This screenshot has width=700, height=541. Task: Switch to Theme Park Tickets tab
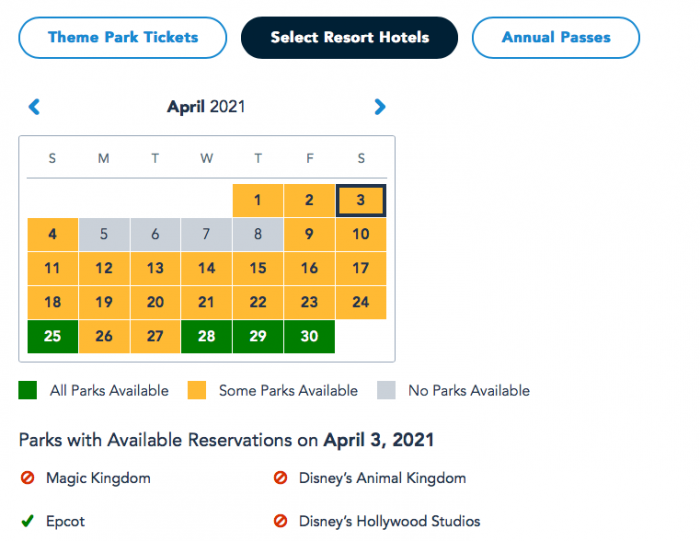(123, 38)
